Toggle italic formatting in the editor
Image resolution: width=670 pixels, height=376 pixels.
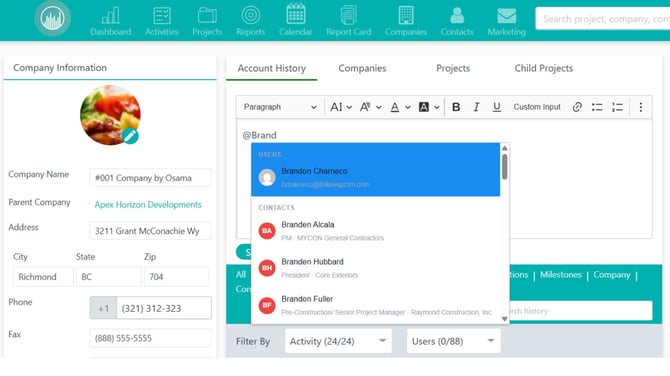[x=476, y=107]
